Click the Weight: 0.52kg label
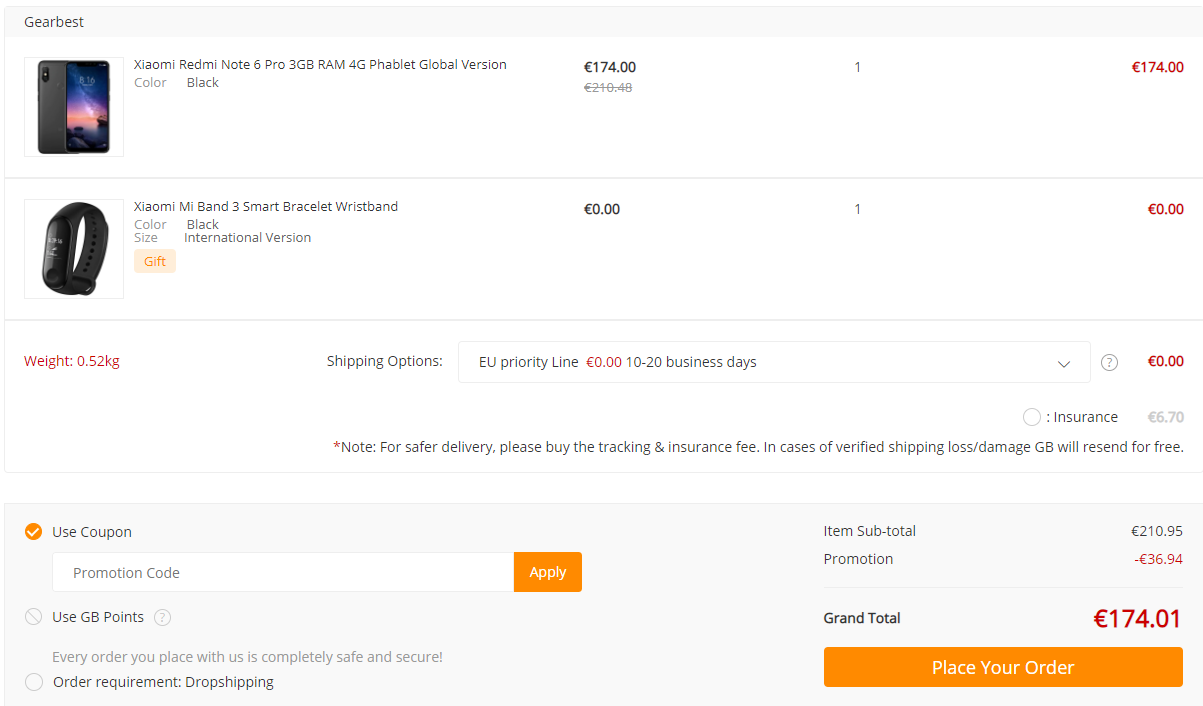 (x=72, y=361)
